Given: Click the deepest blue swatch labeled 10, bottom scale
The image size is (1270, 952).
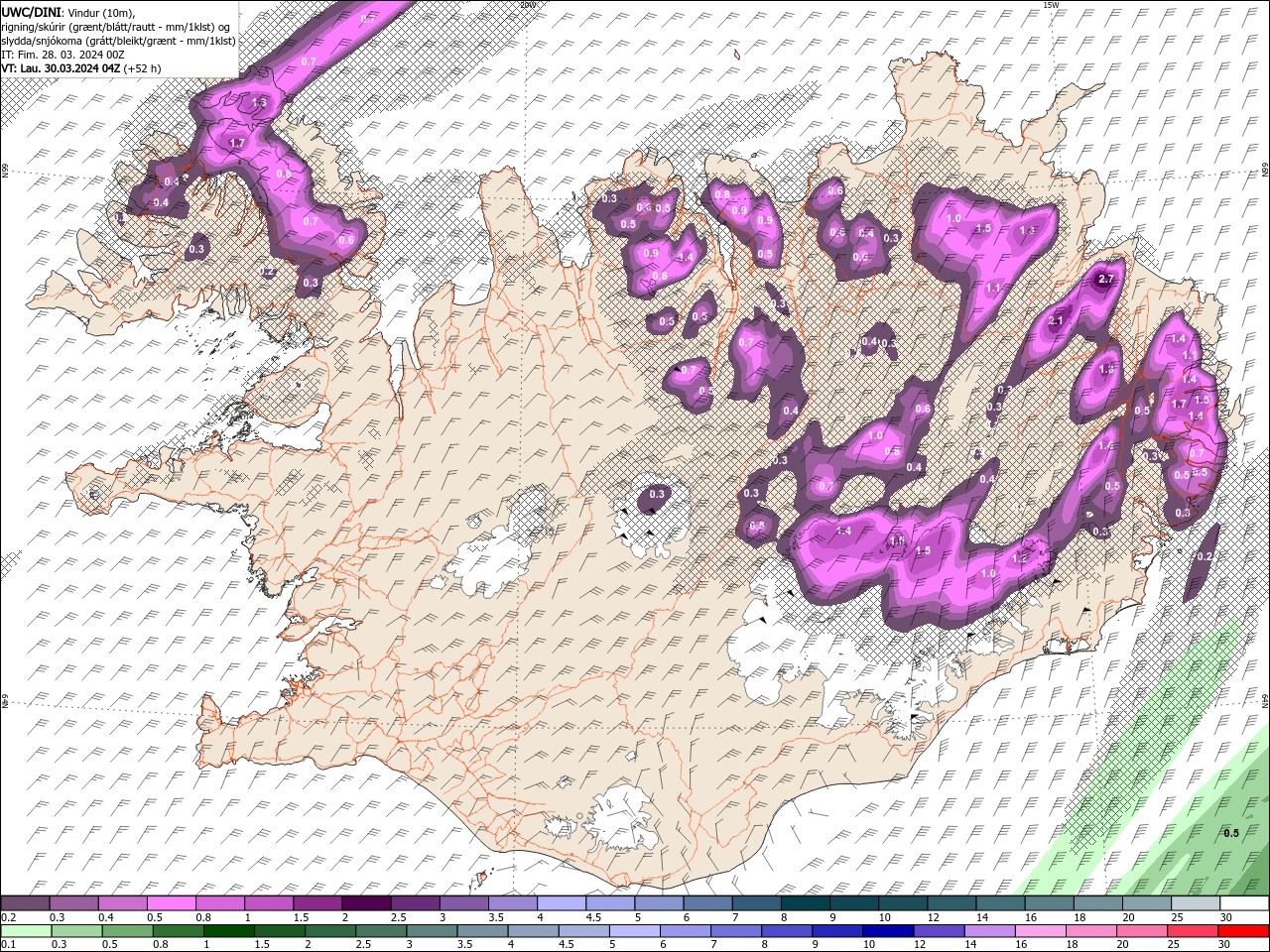Looking at the screenshot, I should [x=889, y=931].
